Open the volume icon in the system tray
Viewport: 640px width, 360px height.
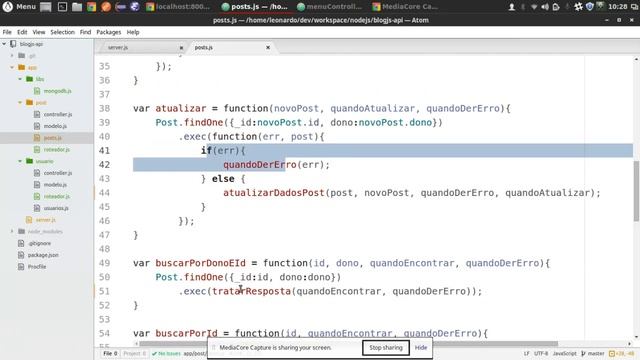coord(545,7)
